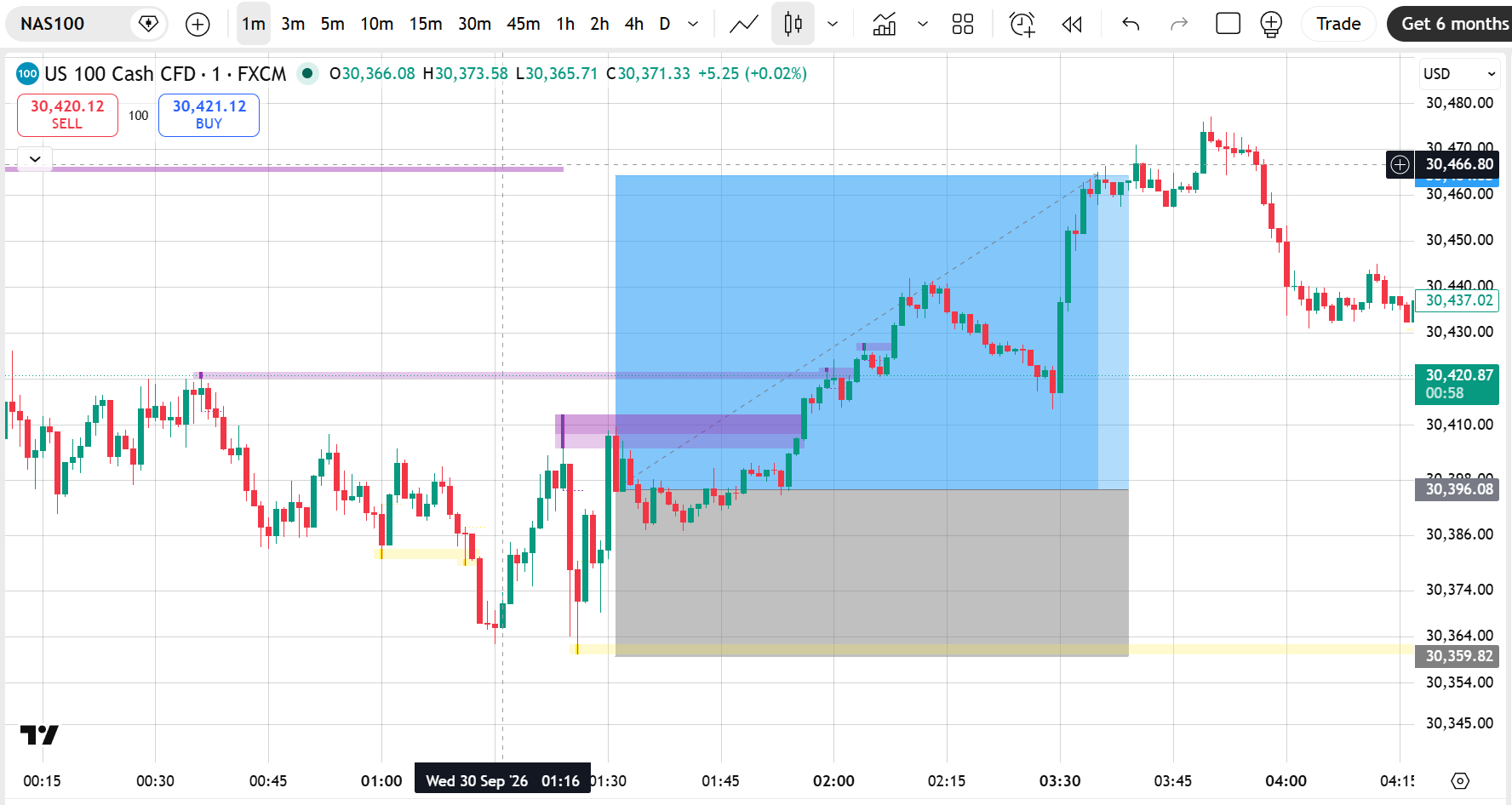Collapse the legend with the chevron
The height and width of the screenshot is (805, 1512).
(35, 159)
